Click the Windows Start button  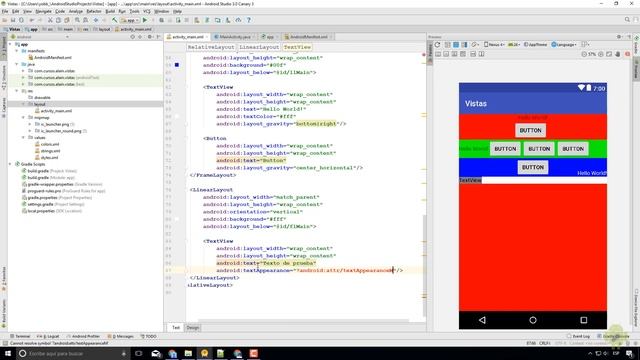pyautogui.click(x=7, y=353)
